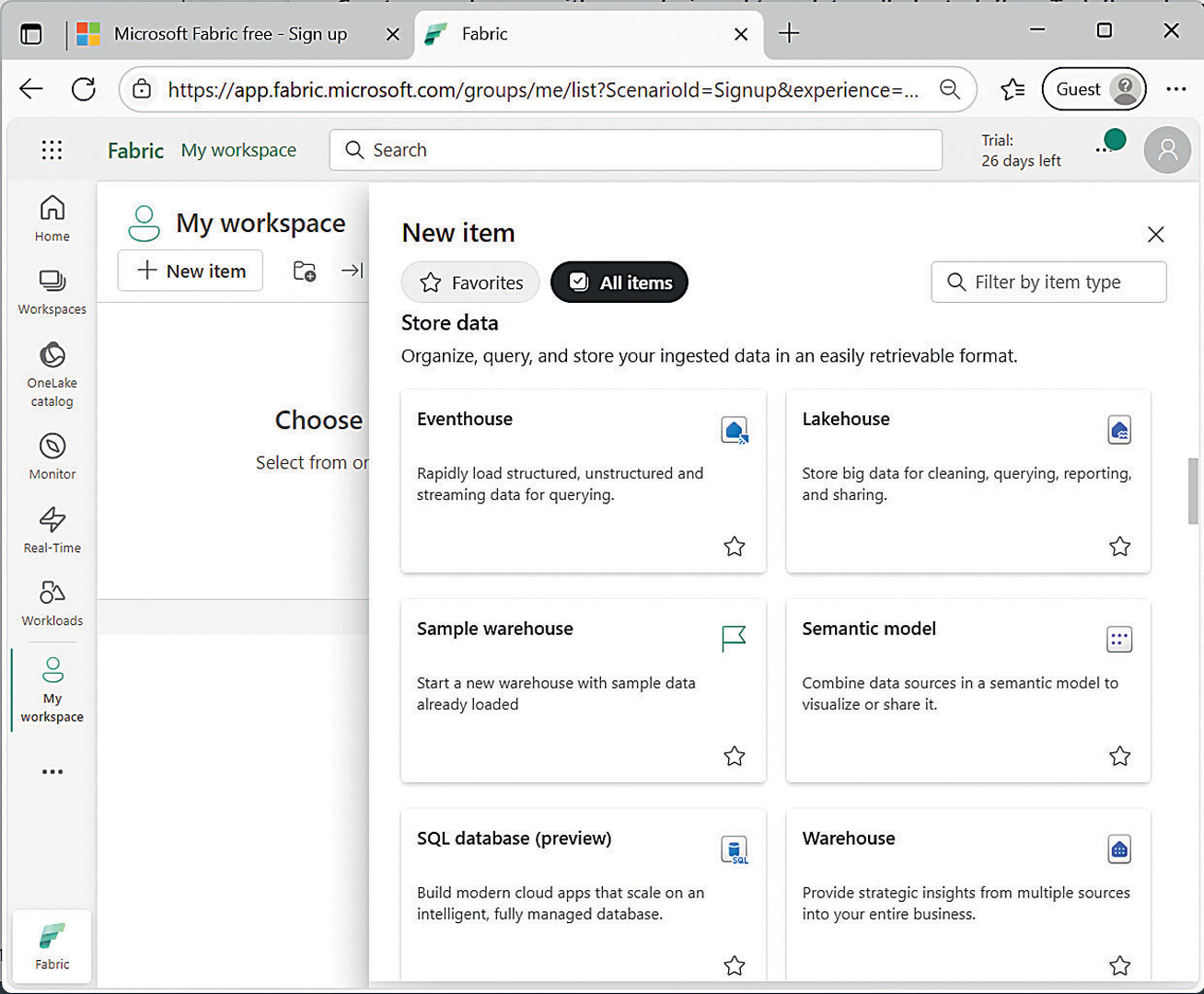Open the Monitor hub
Viewport: 1204px width, 994px height.
[x=52, y=457]
